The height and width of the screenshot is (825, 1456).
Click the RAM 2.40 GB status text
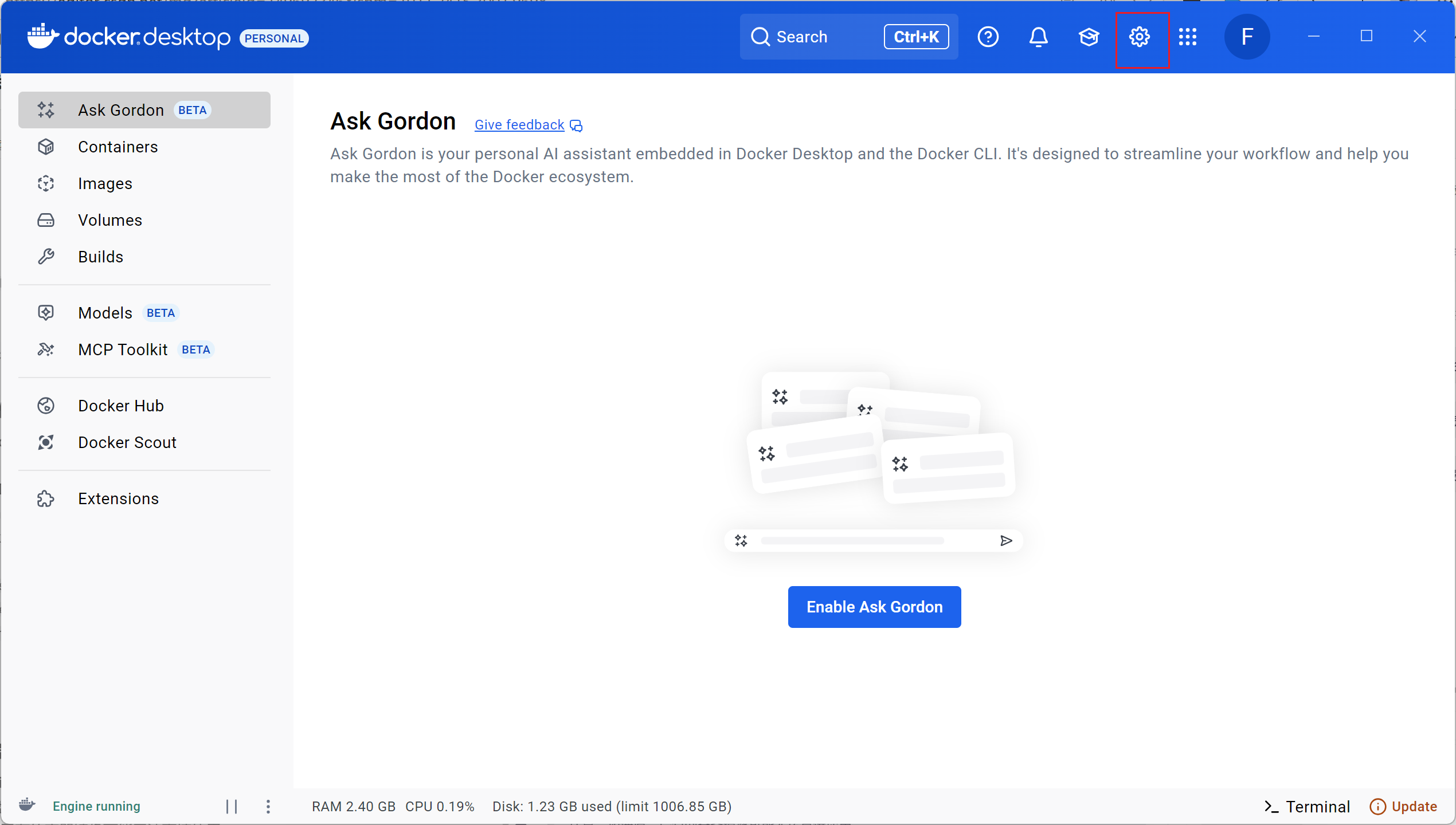point(354,807)
